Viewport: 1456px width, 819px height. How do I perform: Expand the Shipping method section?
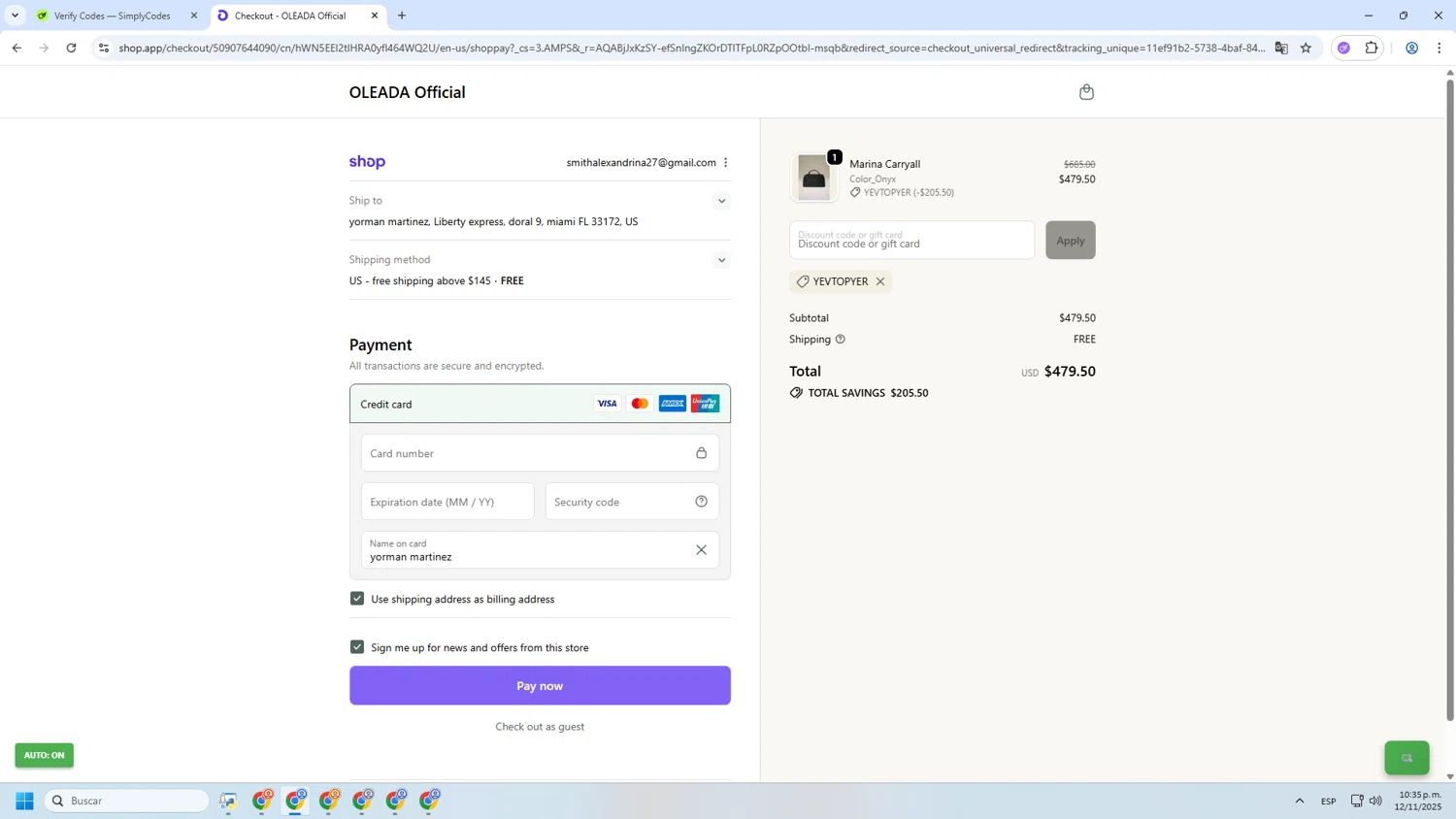[721, 260]
